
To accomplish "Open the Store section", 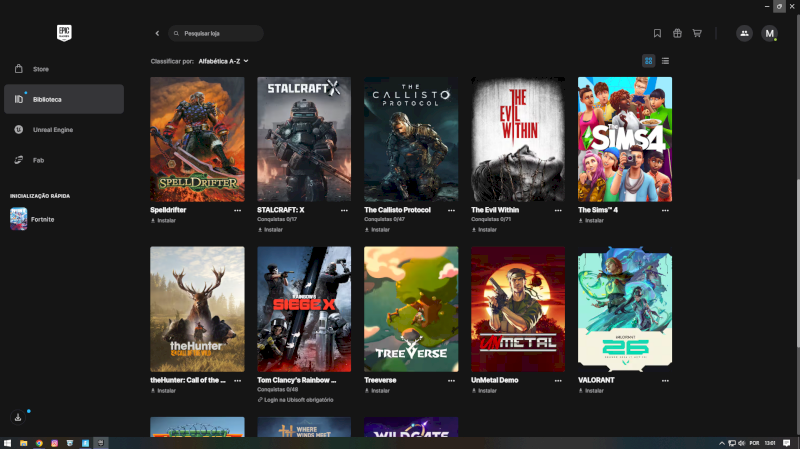I will tap(64, 69).
